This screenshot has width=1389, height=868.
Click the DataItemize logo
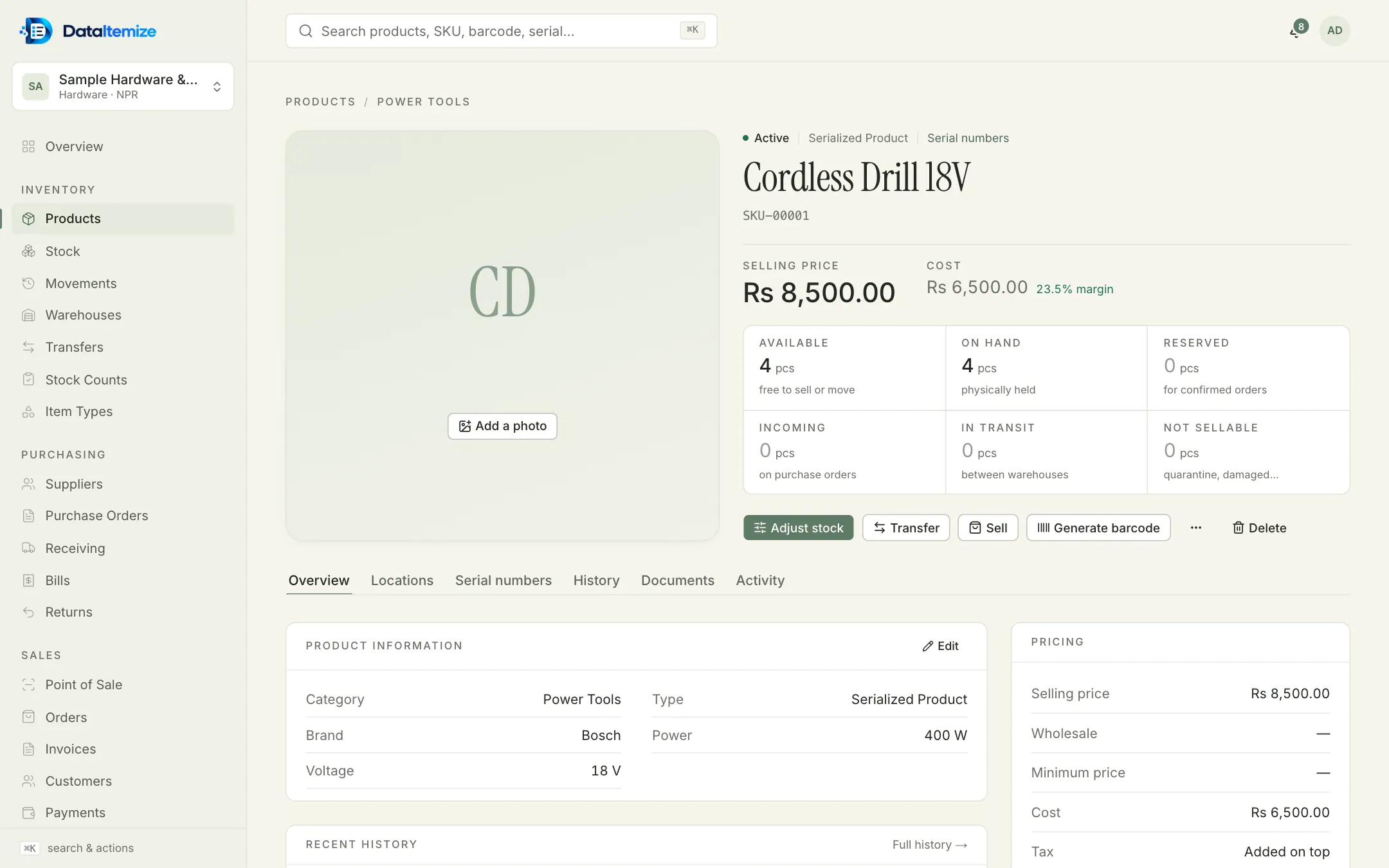click(x=88, y=31)
